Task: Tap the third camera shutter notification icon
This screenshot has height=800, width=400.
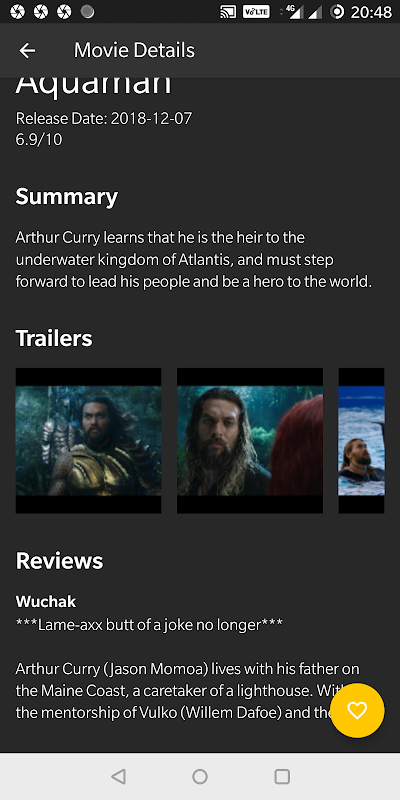Action: tap(64, 12)
